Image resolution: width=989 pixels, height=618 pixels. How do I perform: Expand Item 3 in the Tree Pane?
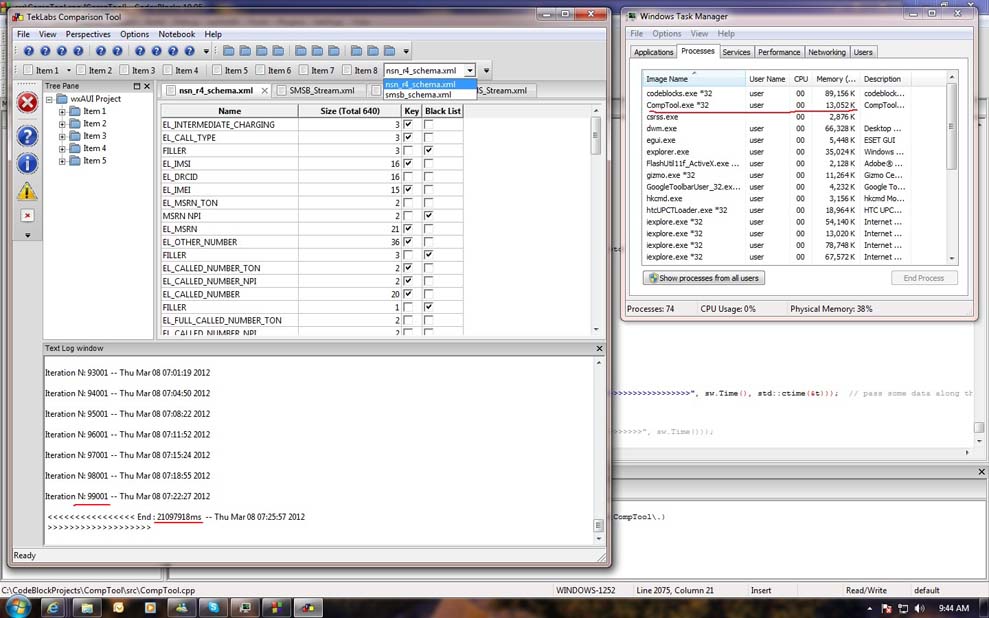click(62, 136)
